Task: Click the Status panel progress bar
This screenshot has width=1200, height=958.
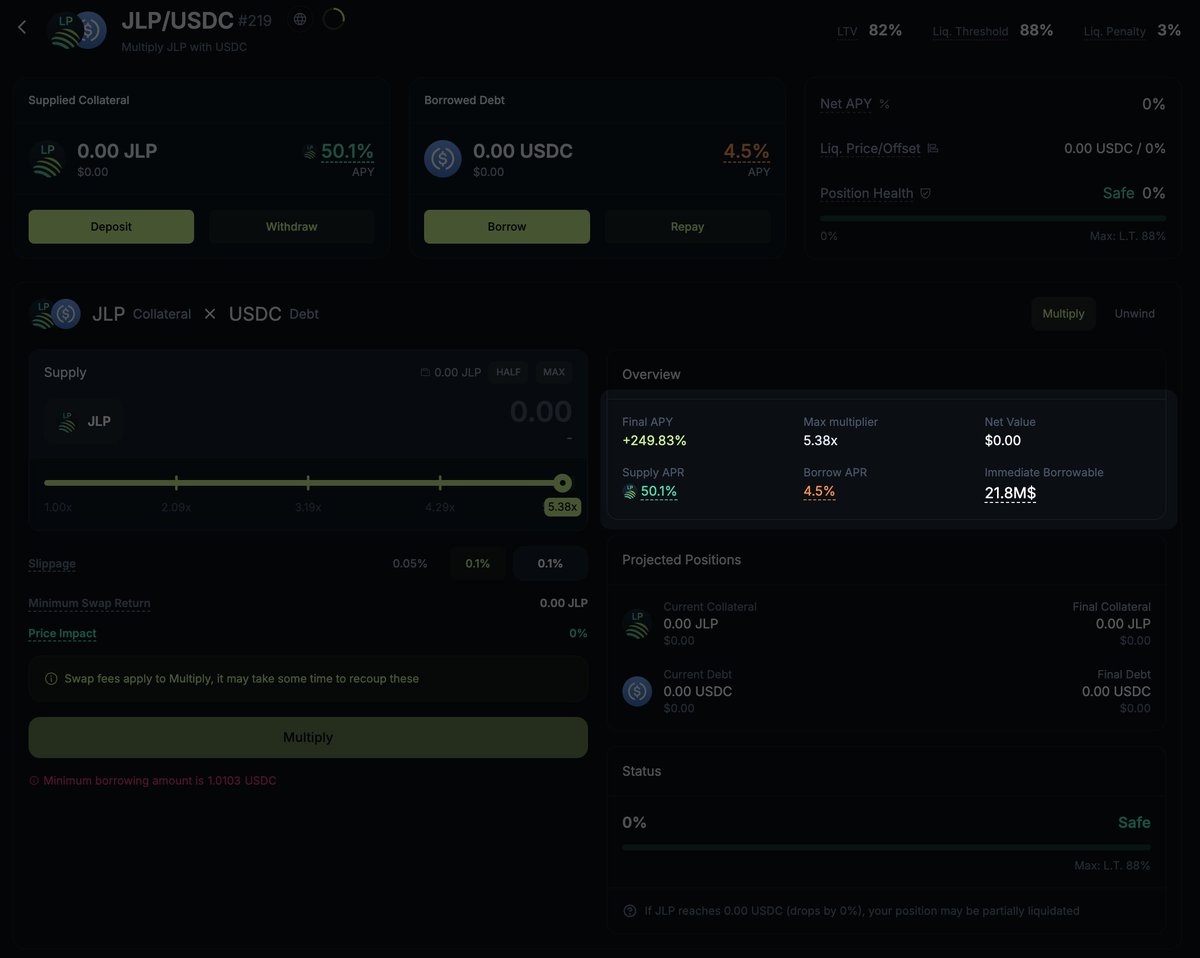Action: click(x=886, y=847)
